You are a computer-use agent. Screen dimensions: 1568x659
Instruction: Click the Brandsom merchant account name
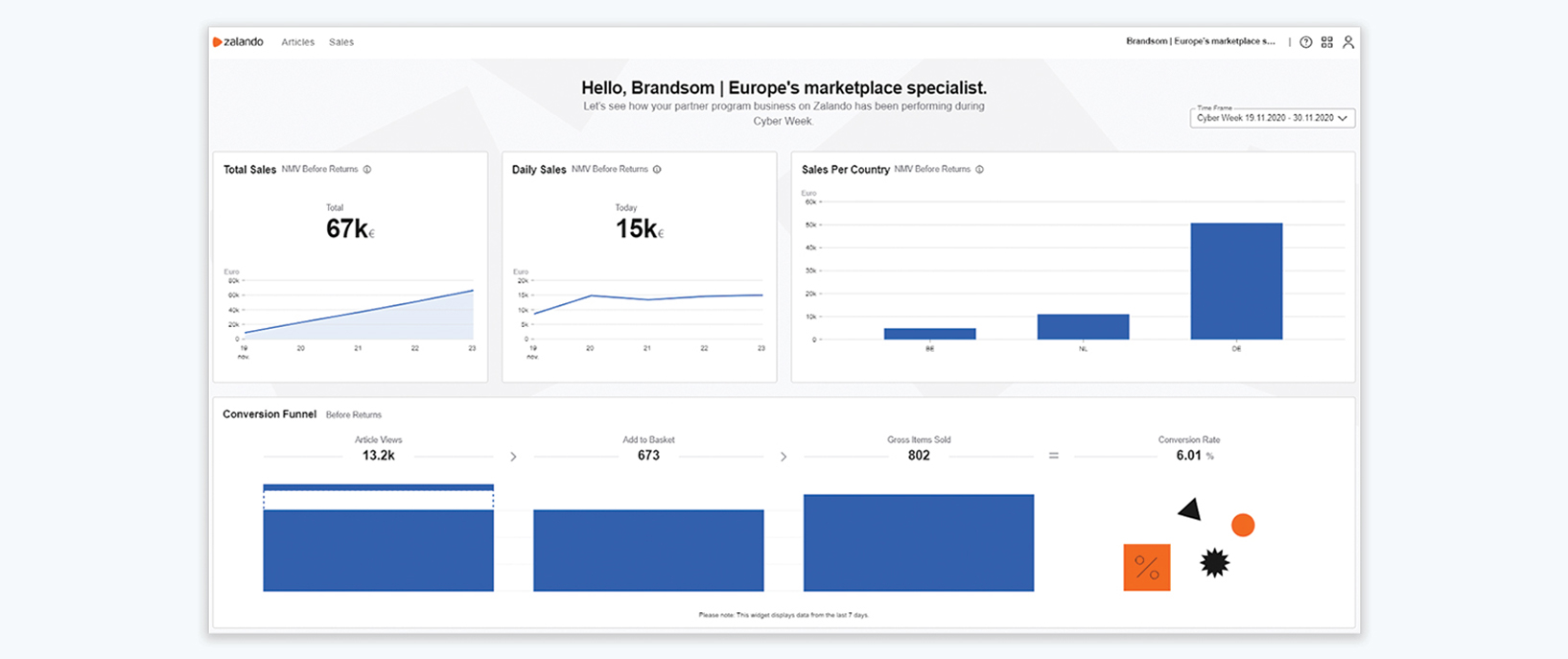(1200, 41)
